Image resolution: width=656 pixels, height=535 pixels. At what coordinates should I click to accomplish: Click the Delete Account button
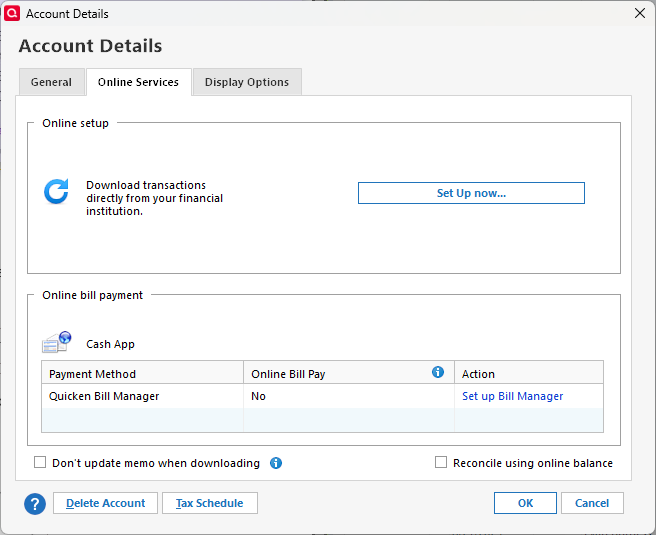pos(105,503)
